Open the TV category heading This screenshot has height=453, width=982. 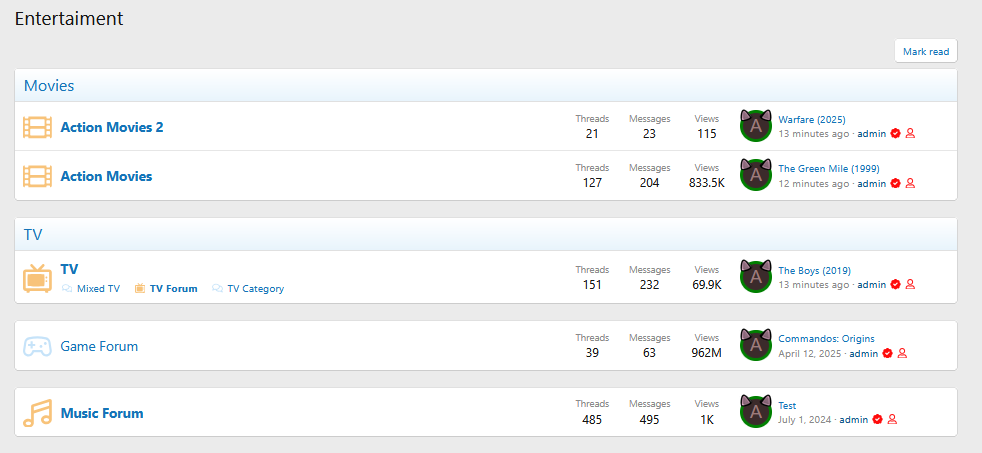click(x=33, y=234)
